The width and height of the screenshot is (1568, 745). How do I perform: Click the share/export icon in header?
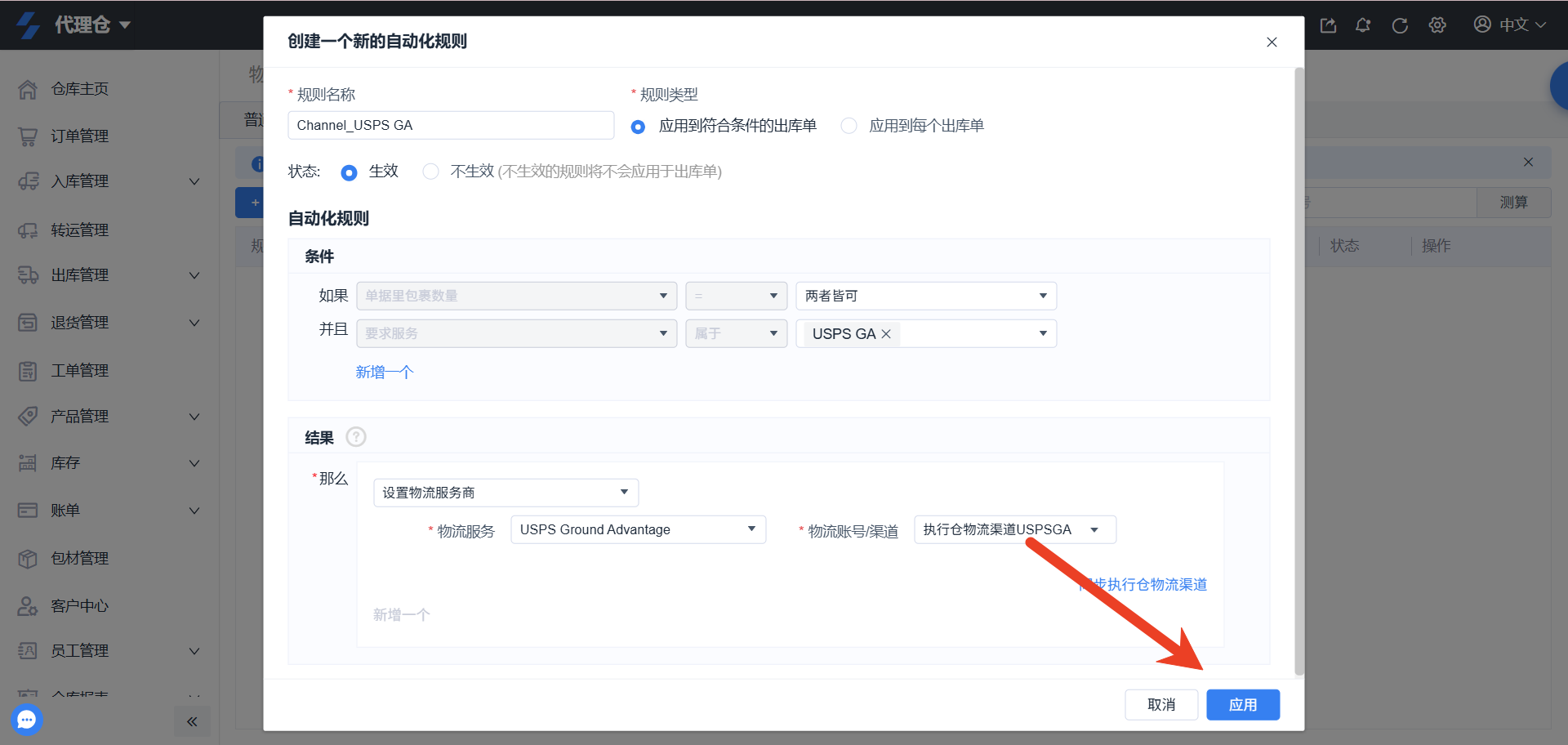pos(1328,25)
